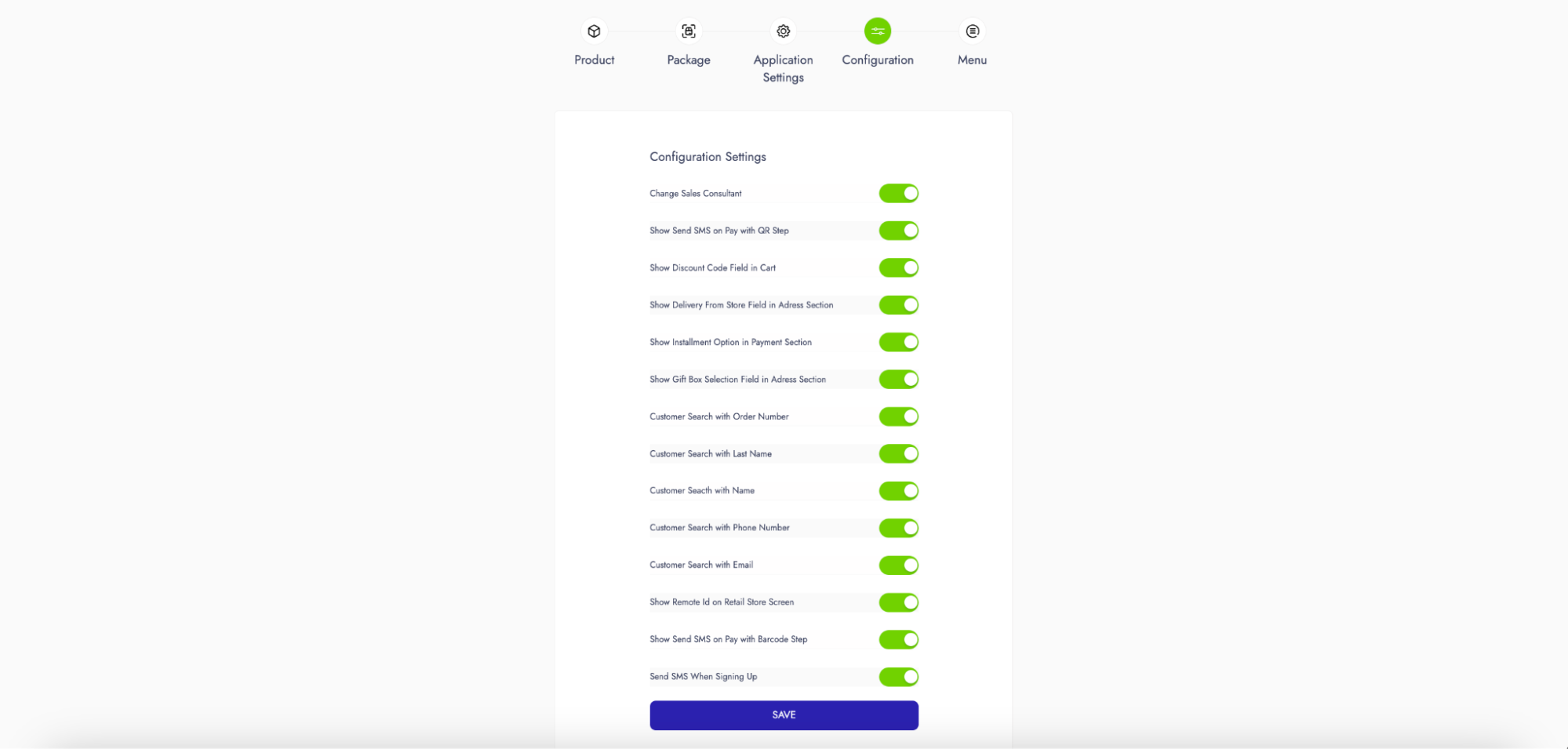Image resolution: width=1568 pixels, height=749 pixels.
Task: Disable Customer Search with Order Number
Action: click(898, 416)
